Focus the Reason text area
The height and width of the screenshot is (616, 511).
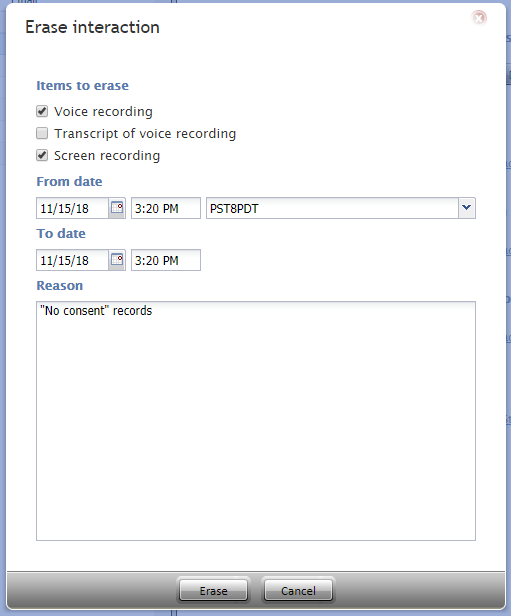[256, 421]
